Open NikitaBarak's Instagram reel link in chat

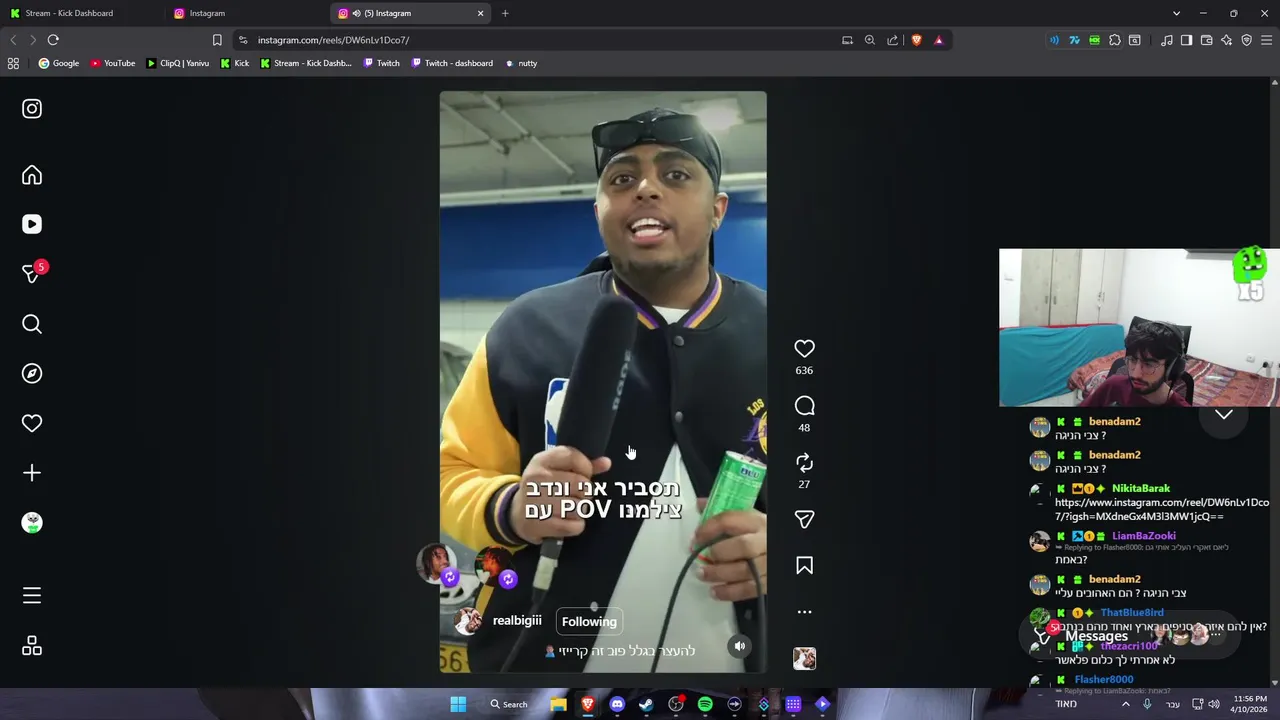[1161, 509]
